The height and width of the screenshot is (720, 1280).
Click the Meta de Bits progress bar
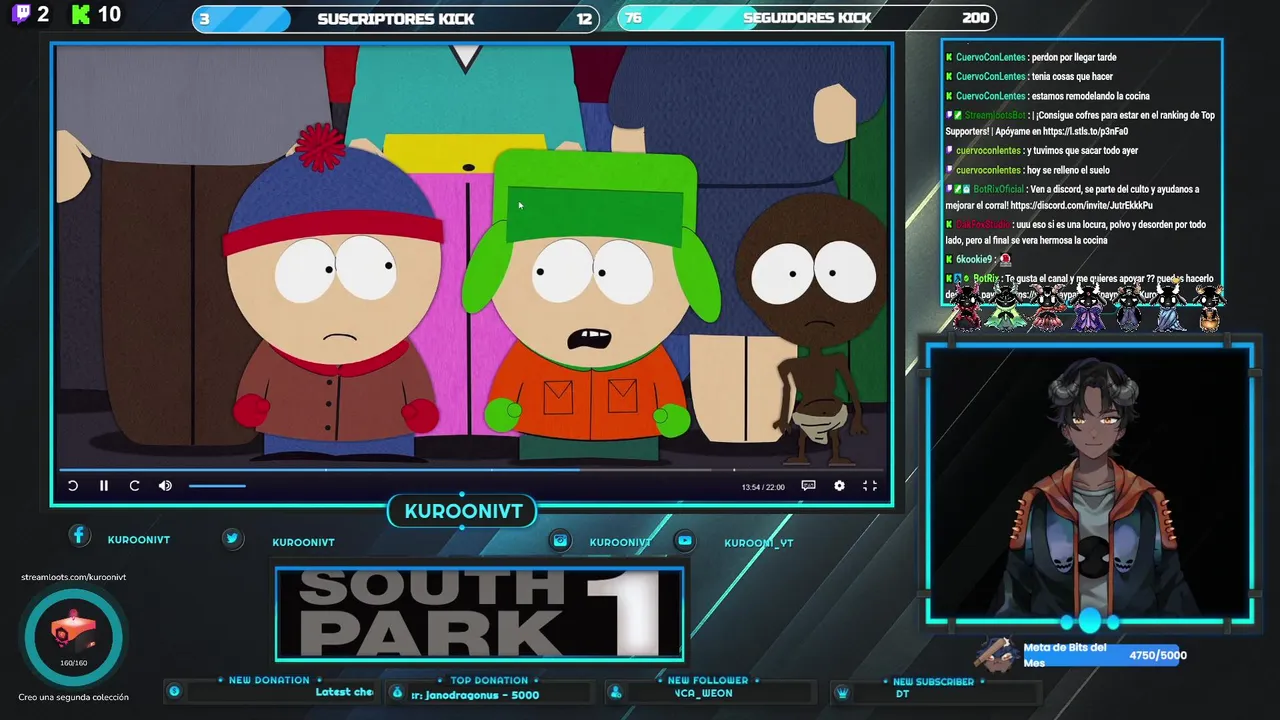point(1105,656)
